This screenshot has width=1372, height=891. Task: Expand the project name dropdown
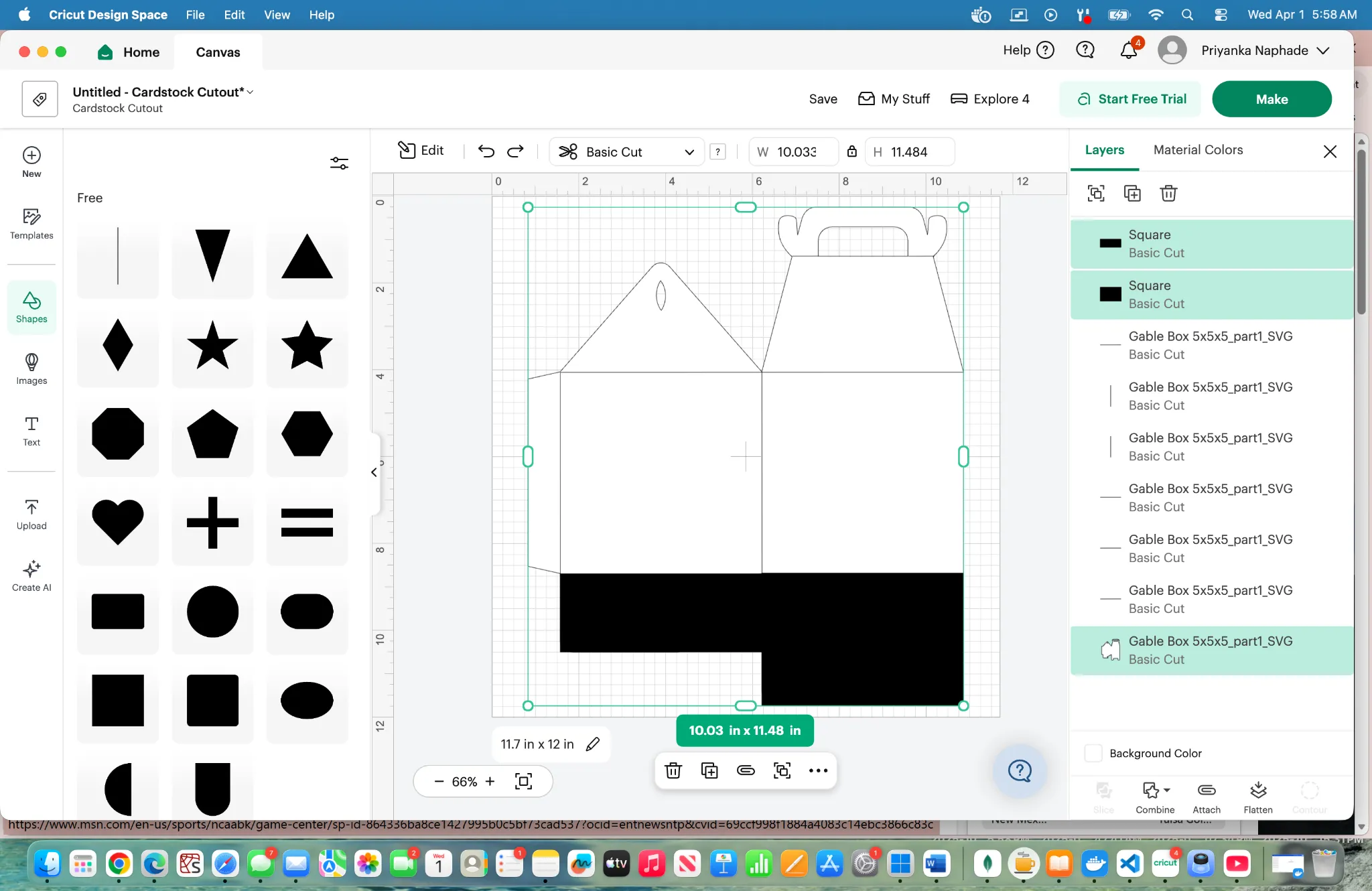click(250, 92)
